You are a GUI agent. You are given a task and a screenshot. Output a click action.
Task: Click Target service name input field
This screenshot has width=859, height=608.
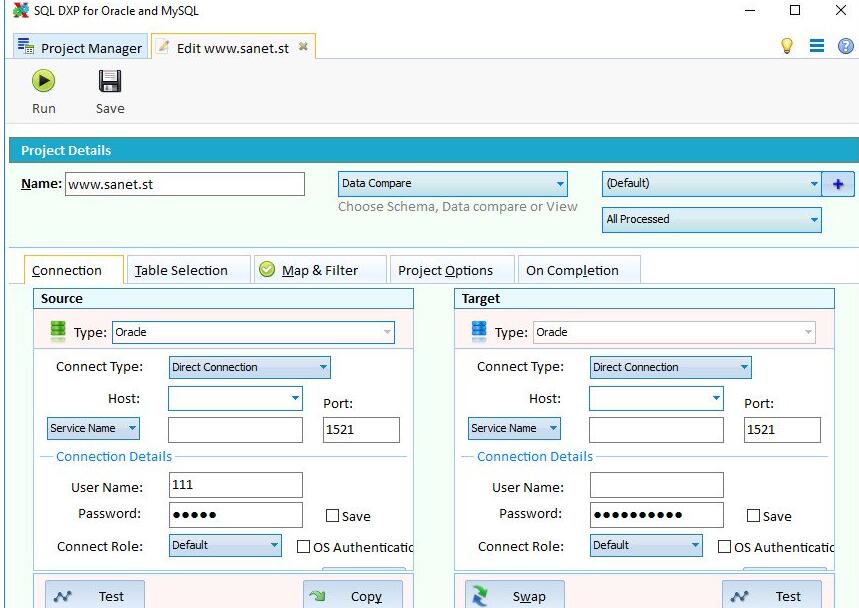pos(656,430)
